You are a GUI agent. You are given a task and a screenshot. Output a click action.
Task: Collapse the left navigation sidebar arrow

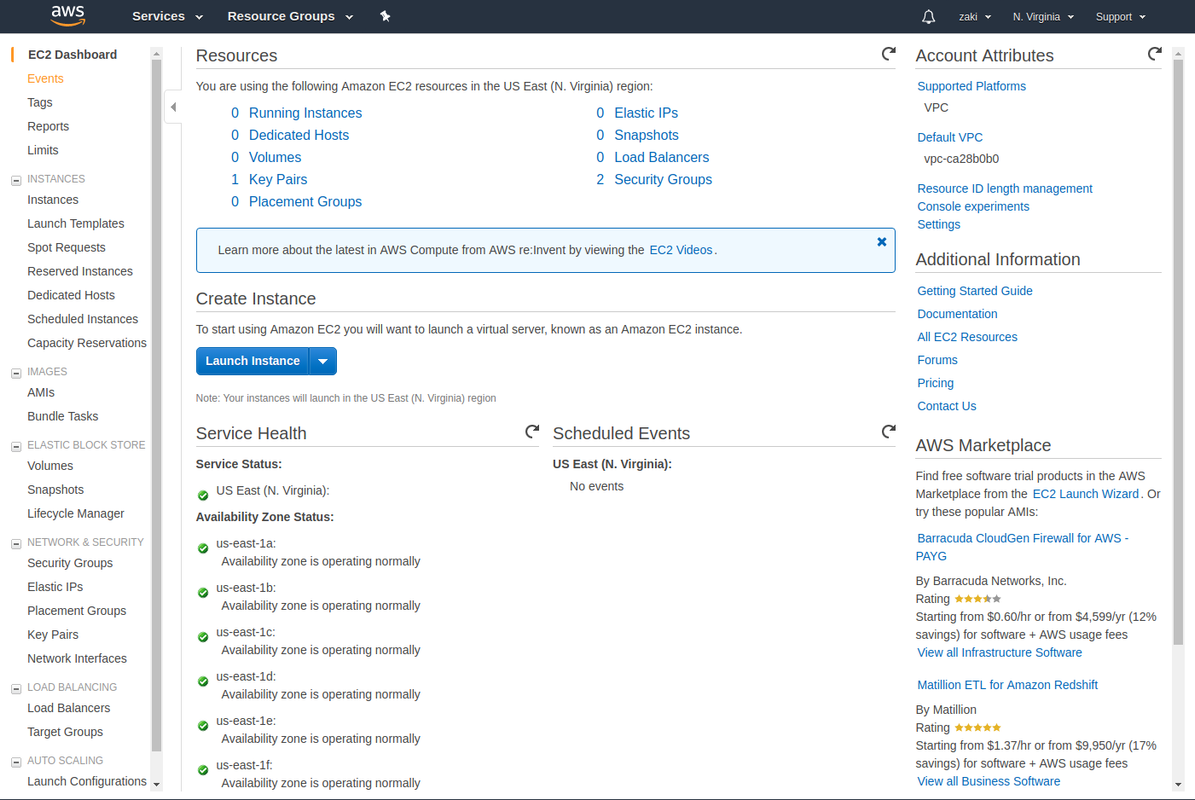173,107
